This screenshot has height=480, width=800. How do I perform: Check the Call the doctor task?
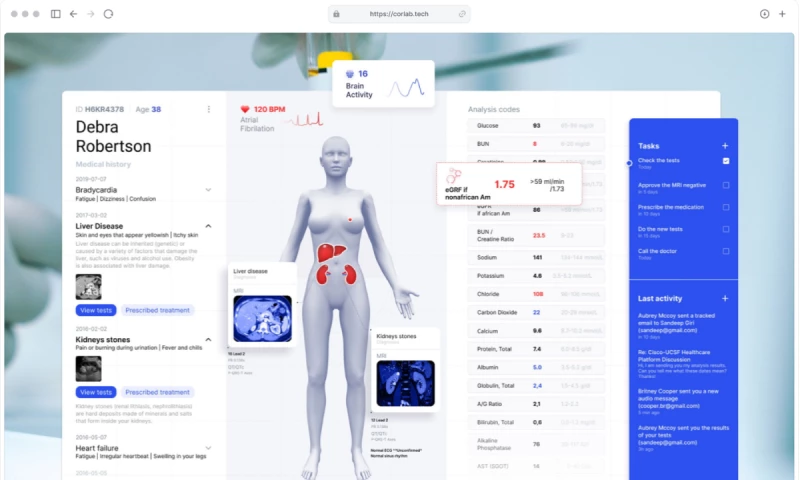(x=726, y=251)
